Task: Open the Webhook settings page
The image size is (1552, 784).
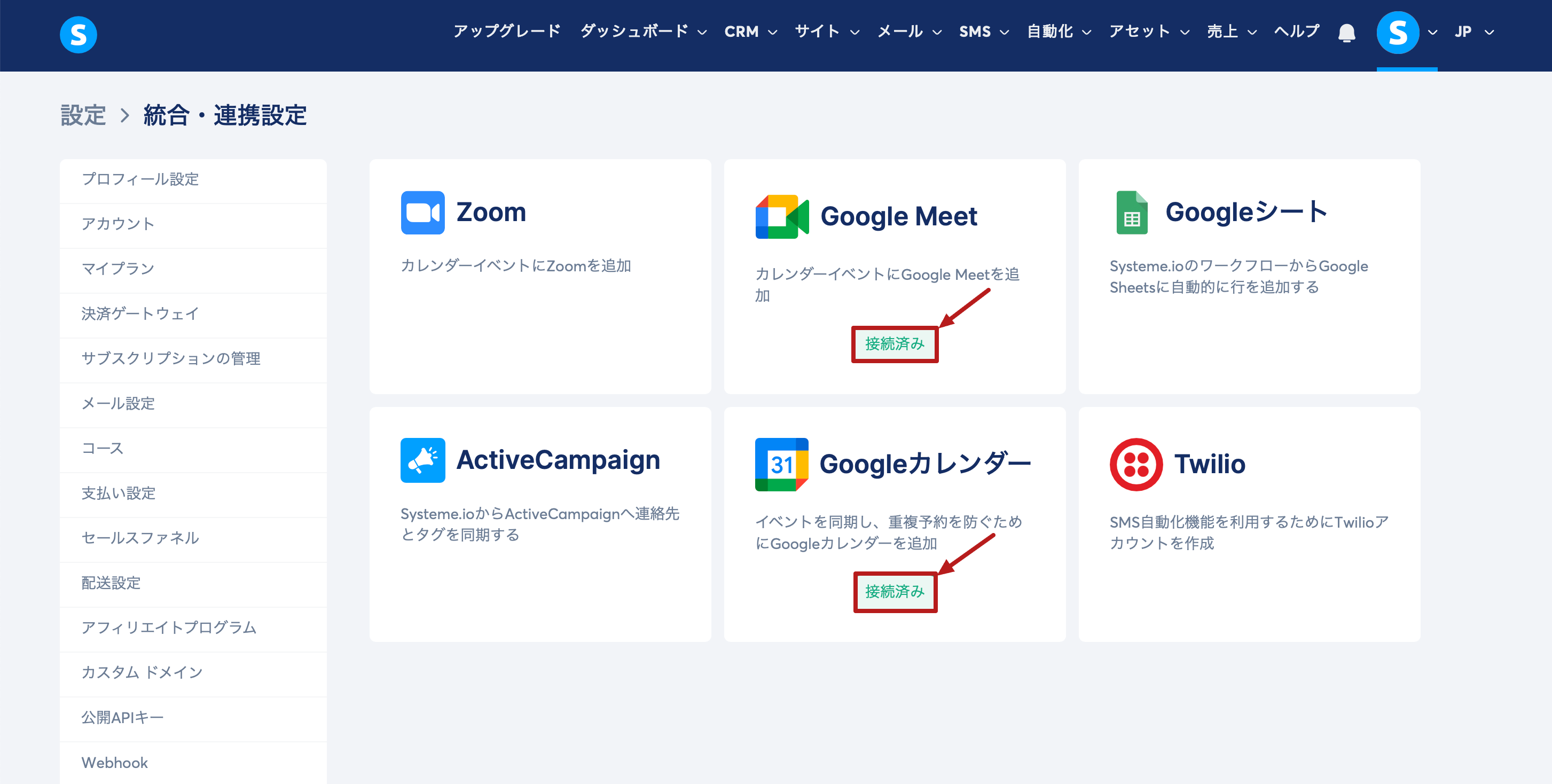Action: coord(114,762)
